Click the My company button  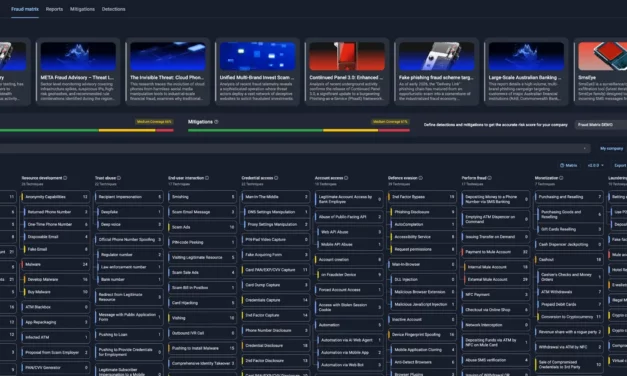tap(611, 148)
